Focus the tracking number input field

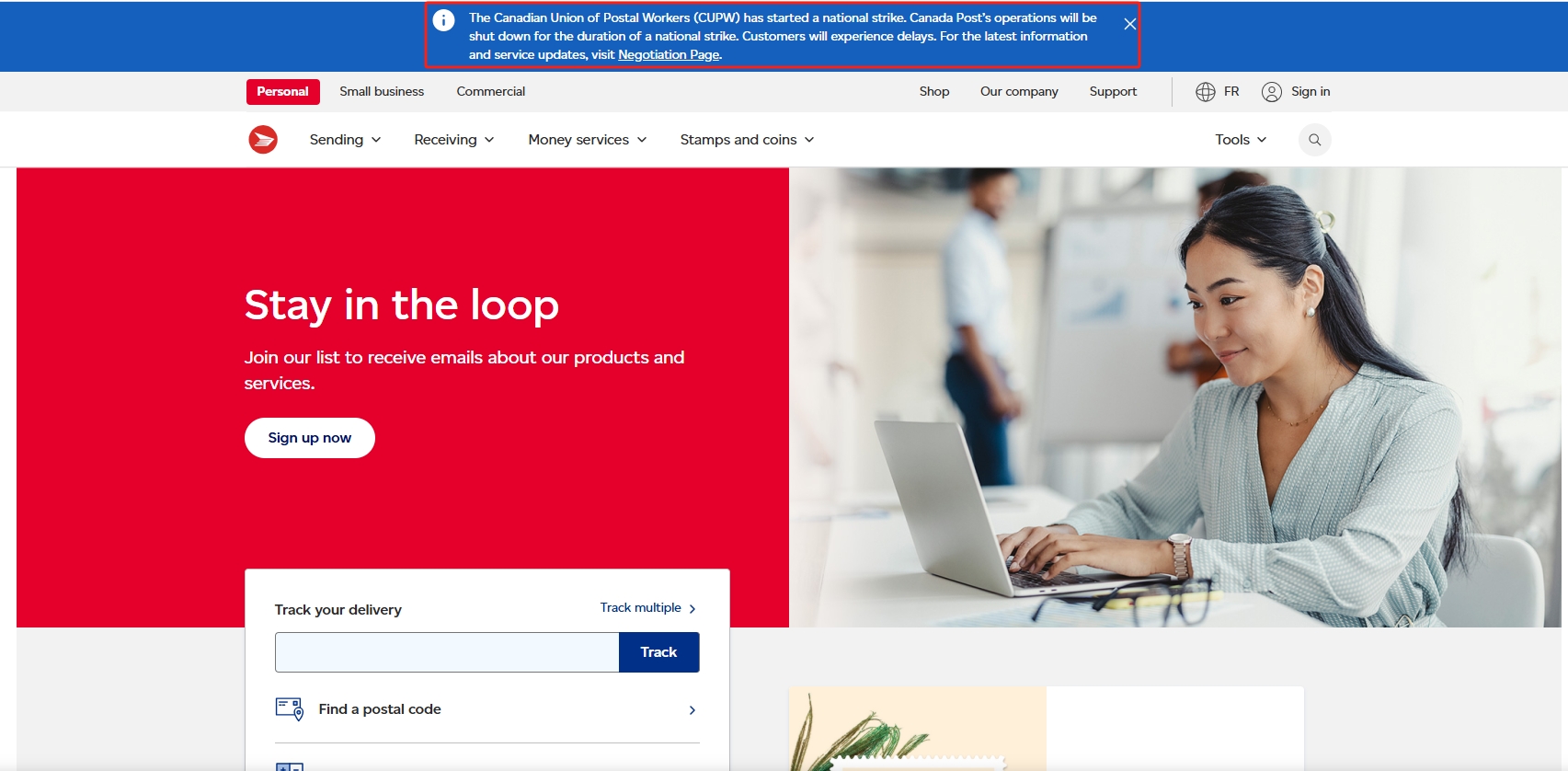pos(447,652)
